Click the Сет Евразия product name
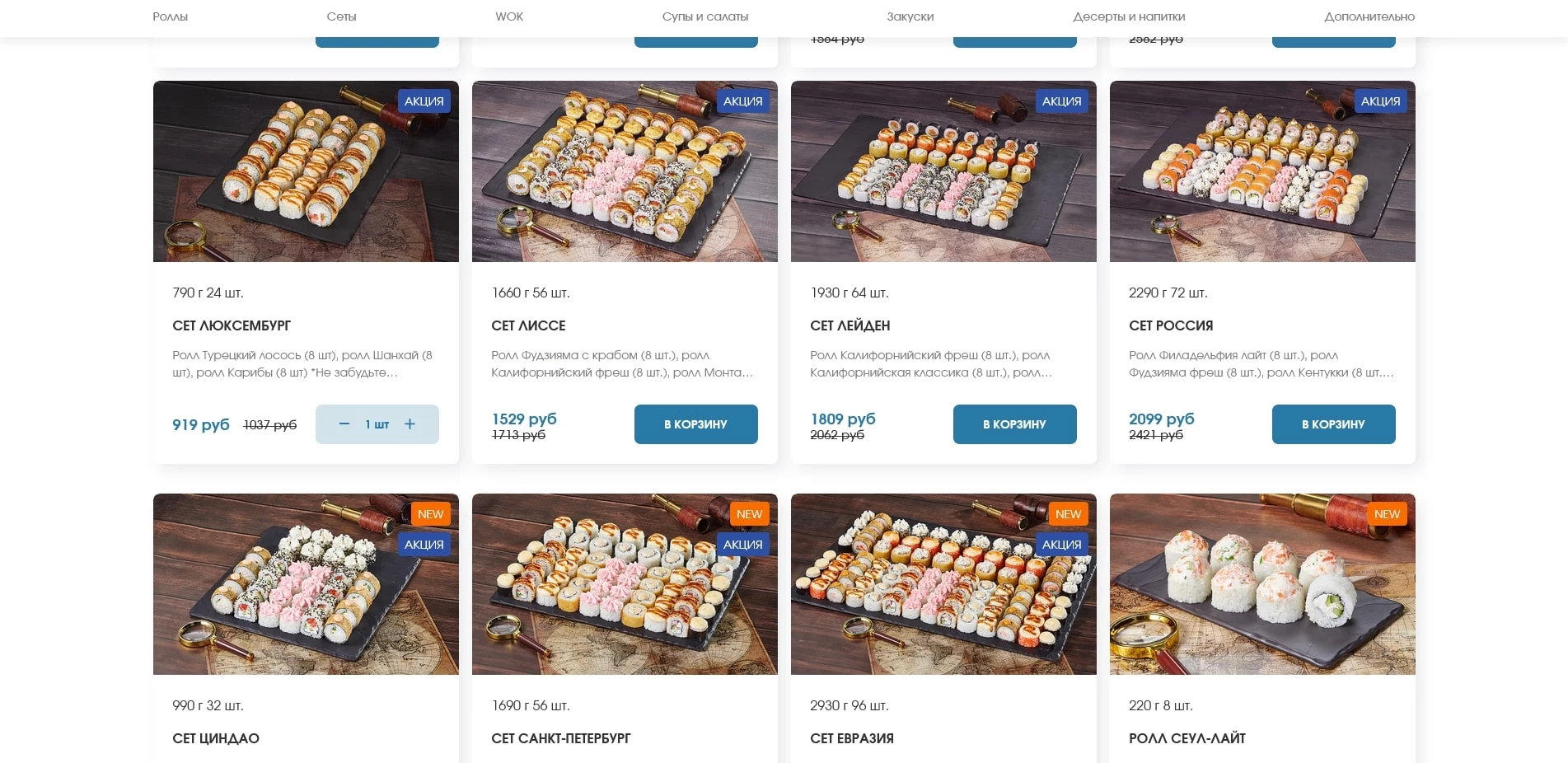 pyautogui.click(x=852, y=738)
